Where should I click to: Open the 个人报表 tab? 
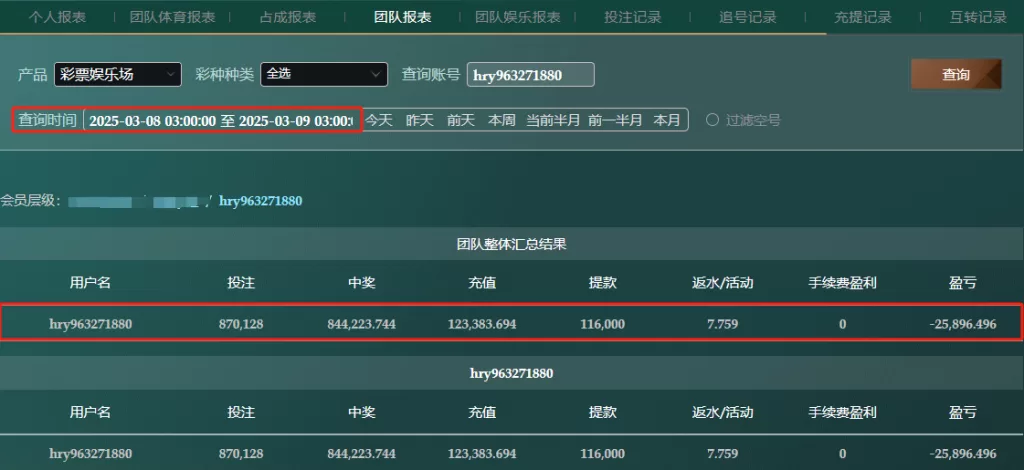click(57, 17)
